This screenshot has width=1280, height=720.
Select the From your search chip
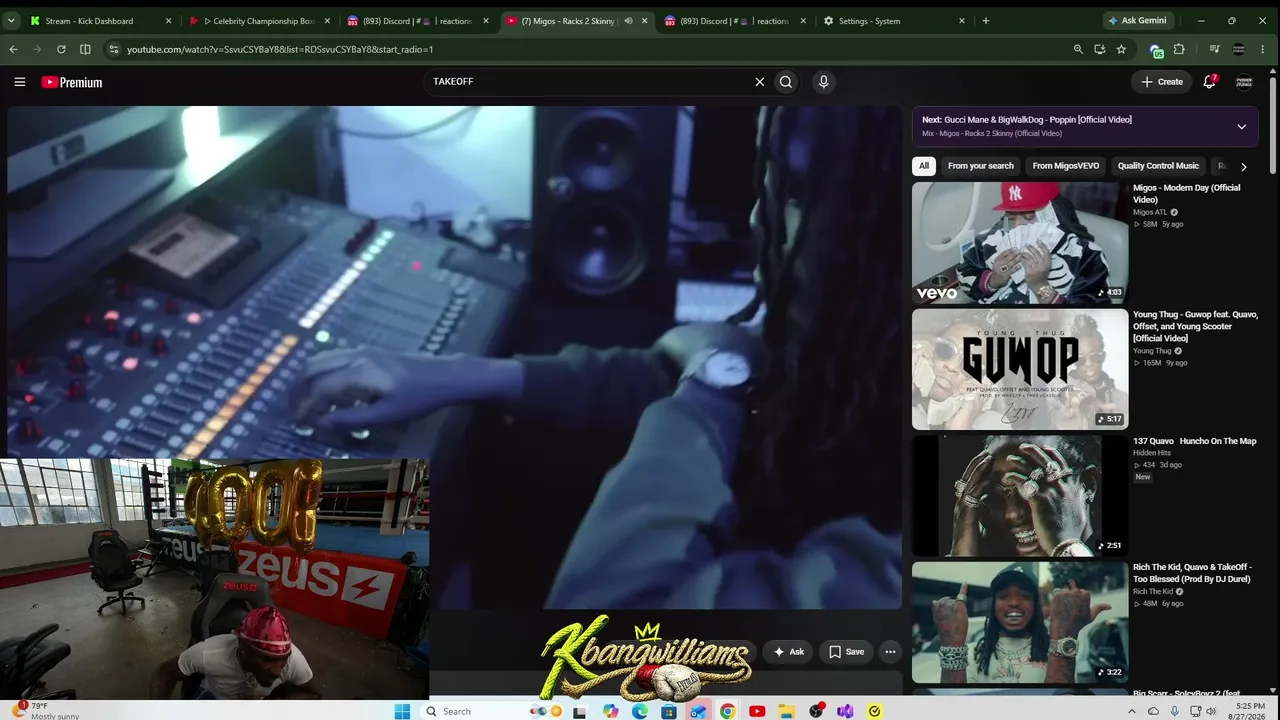coord(981,166)
